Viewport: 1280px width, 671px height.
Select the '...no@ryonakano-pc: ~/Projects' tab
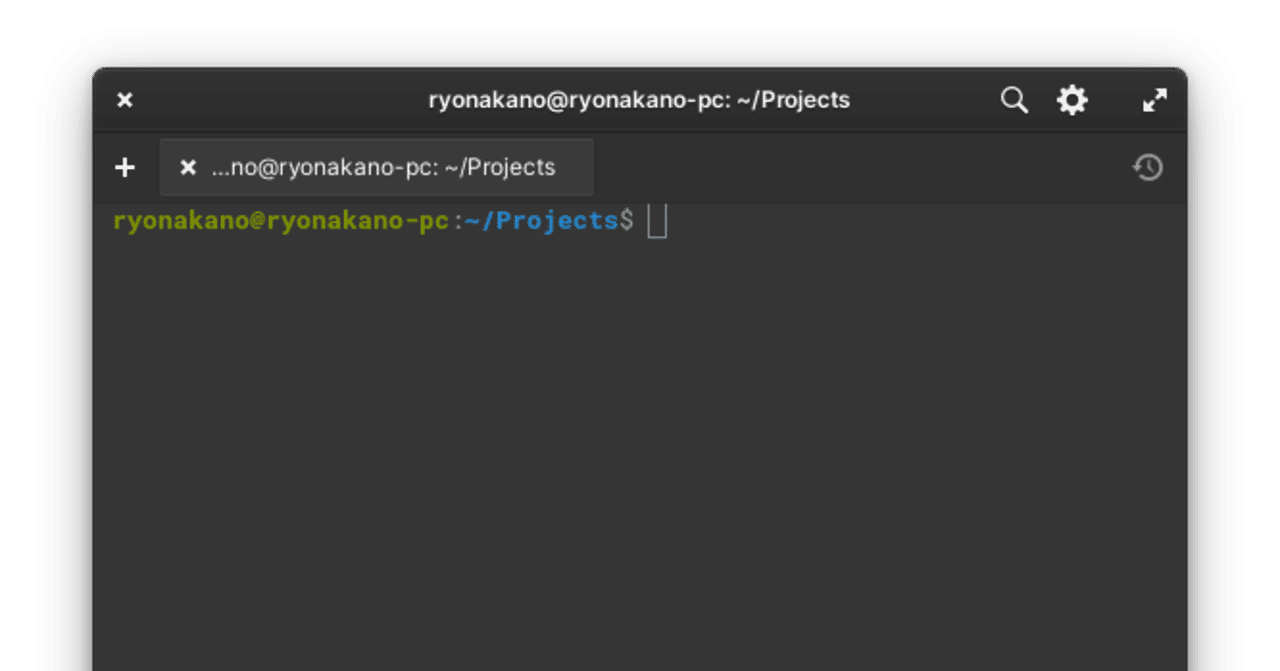383,167
